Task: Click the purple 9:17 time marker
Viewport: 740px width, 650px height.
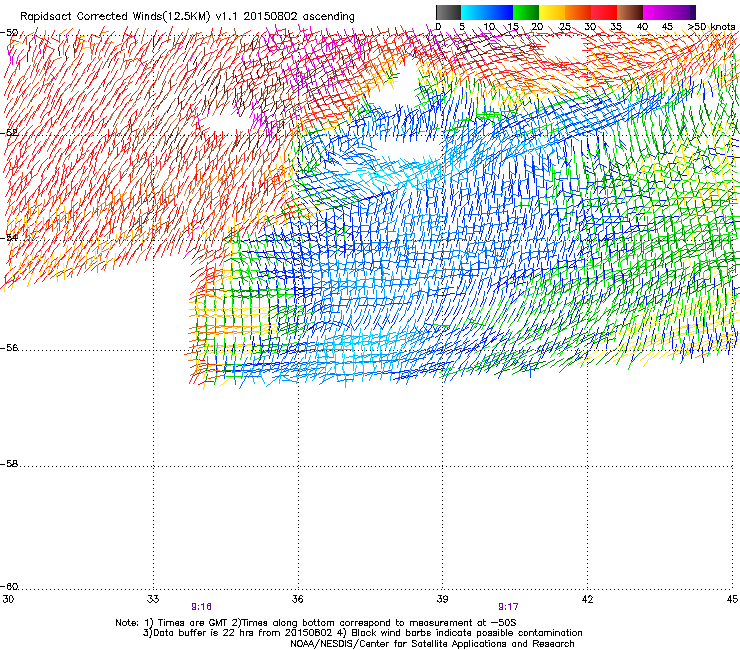Action: (508, 607)
